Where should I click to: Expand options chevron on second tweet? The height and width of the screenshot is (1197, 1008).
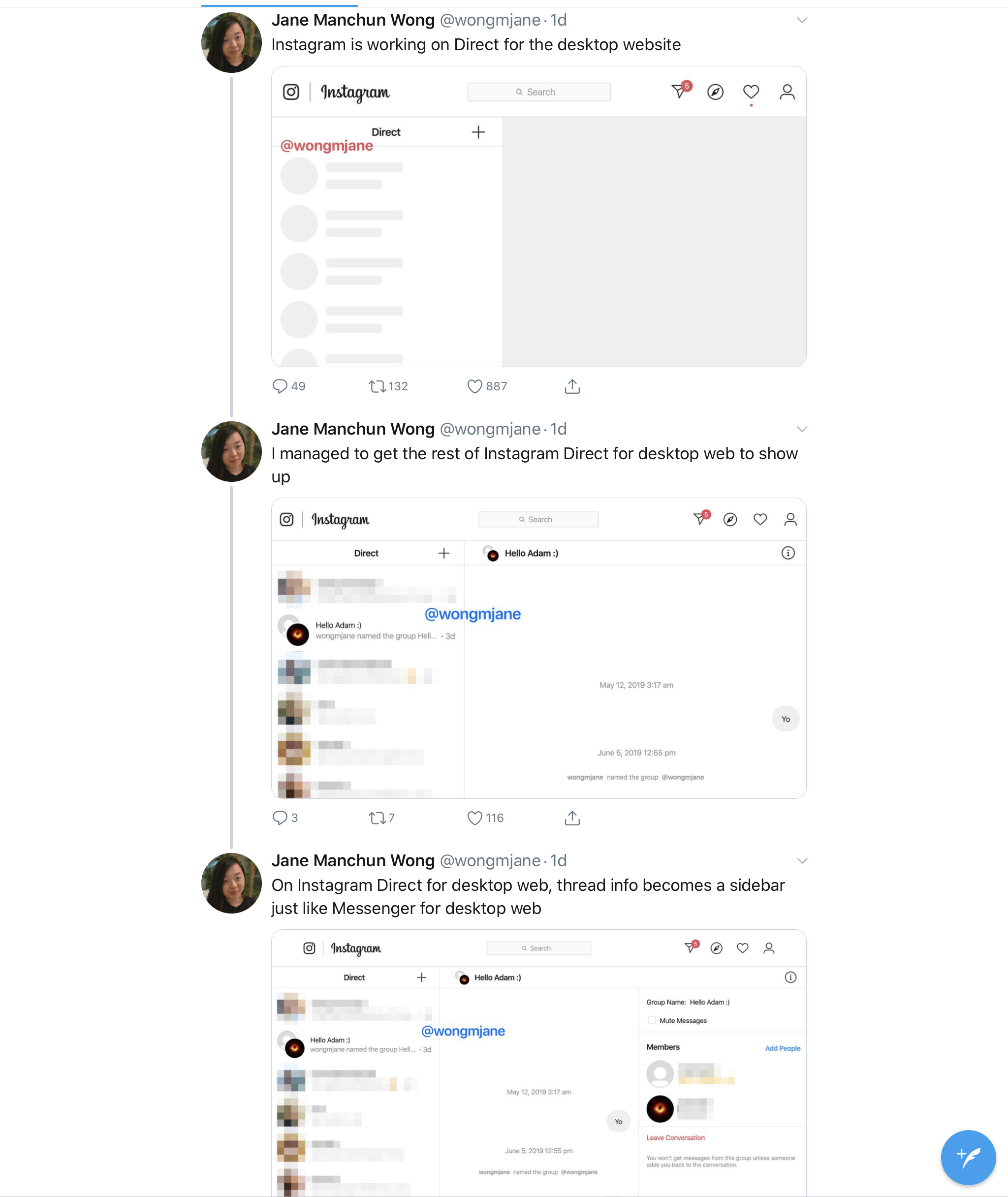coord(802,430)
